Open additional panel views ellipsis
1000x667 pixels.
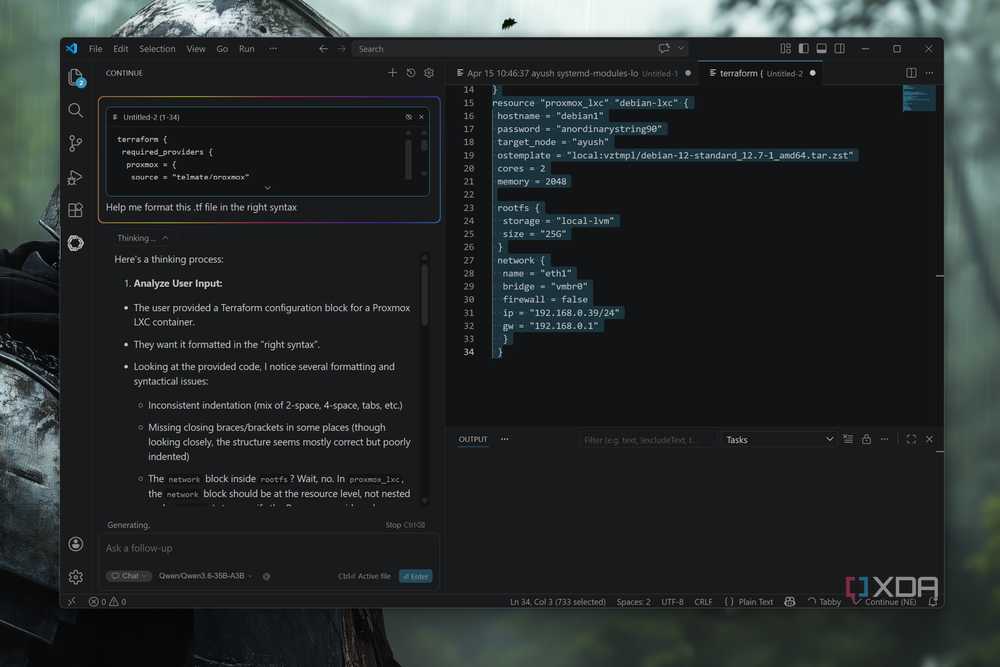tap(504, 439)
